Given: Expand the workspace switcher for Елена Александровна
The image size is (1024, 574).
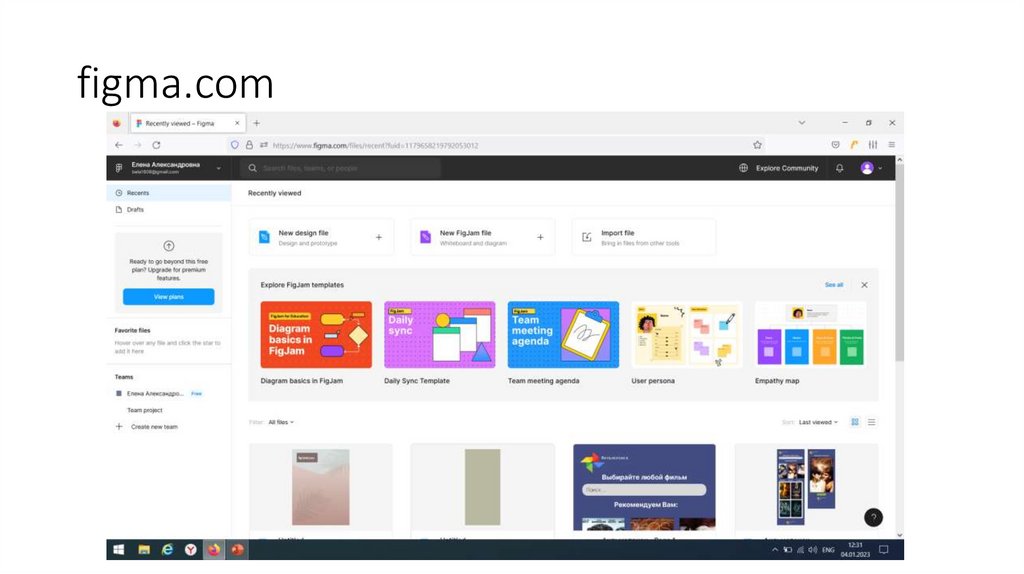Looking at the screenshot, I should (168, 168).
